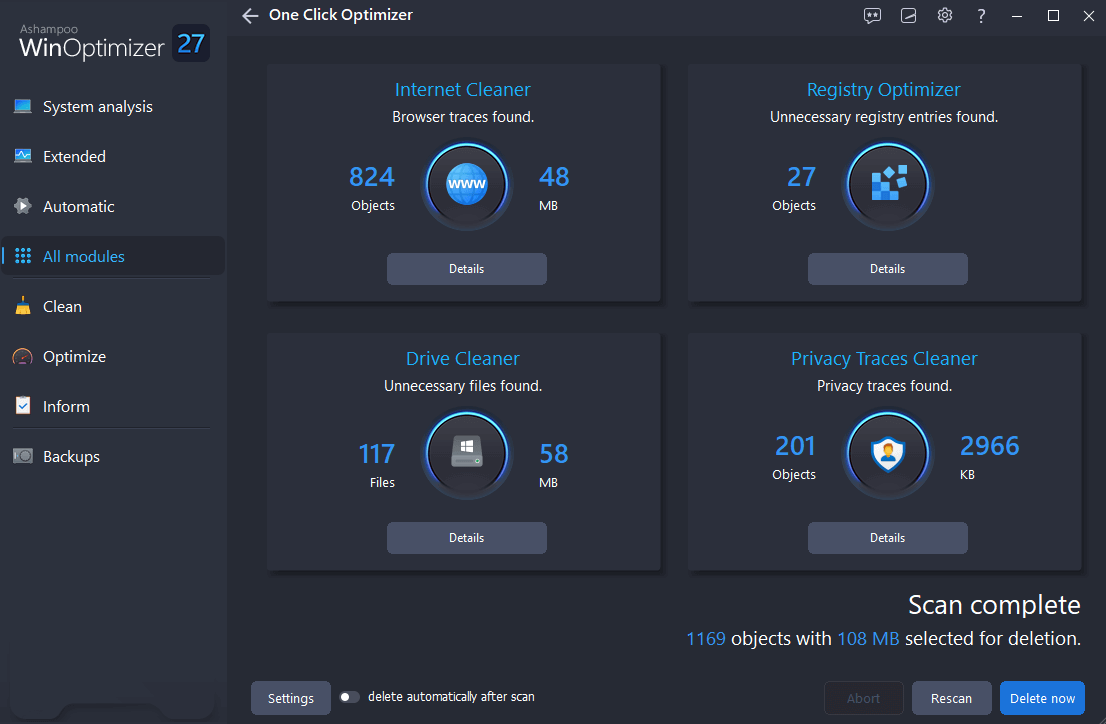Start a new scan with Rescan
The height and width of the screenshot is (724, 1106).
tap(951, 697)
